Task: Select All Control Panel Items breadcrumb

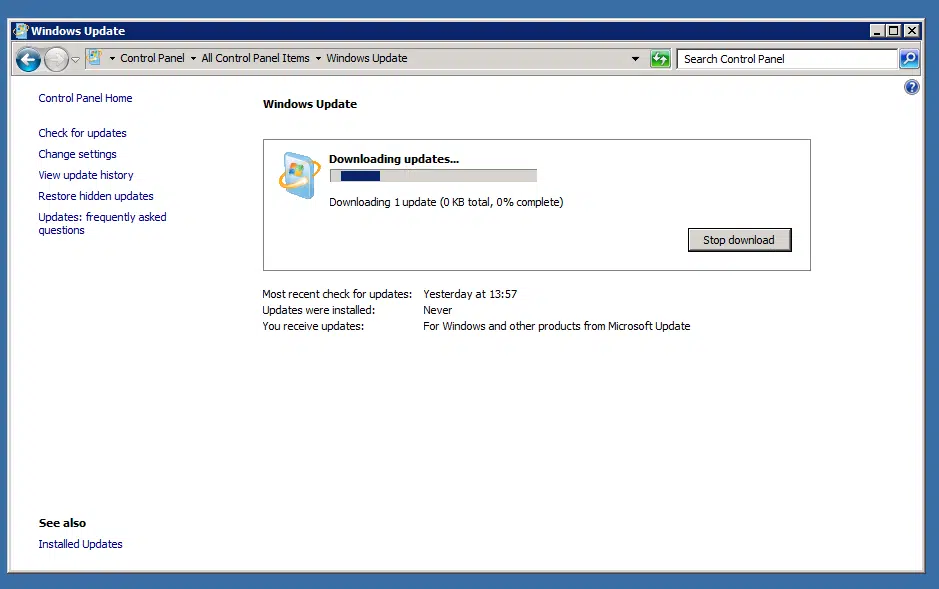Action: click(255, 58)
